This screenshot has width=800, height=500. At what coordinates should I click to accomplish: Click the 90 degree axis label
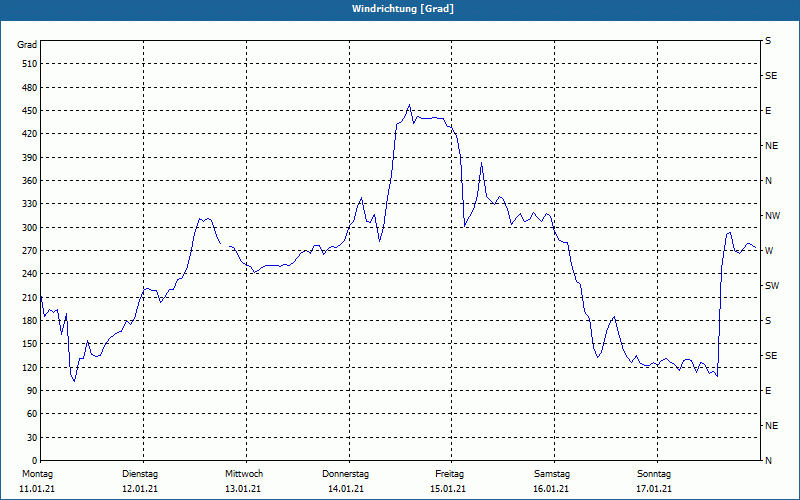32,391
